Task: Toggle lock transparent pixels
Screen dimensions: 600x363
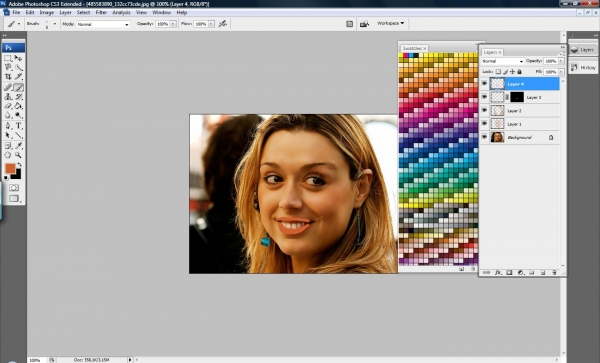Action: click(x=498, y=72)
